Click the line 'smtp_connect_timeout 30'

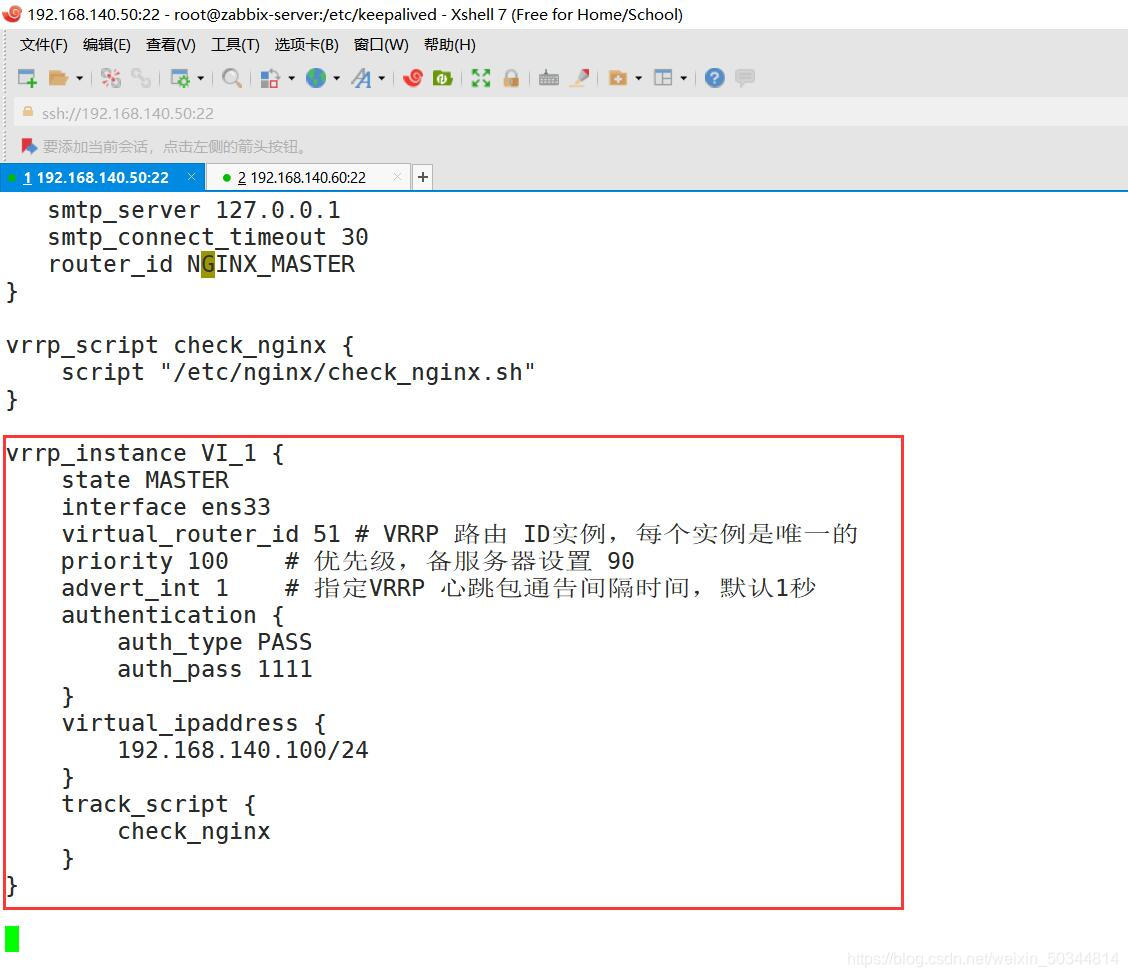pos(208,237)
